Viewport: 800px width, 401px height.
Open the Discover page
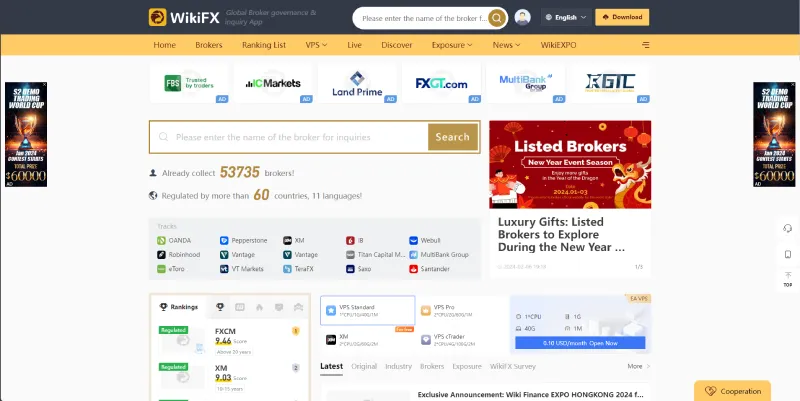click(396, 45)
